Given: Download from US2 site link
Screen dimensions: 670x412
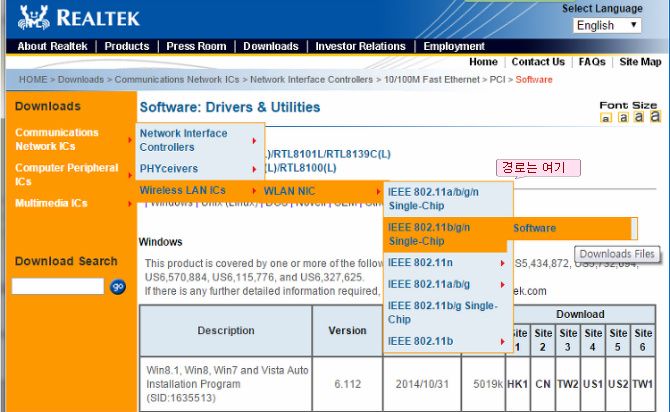Looking at the screenshot, I should click(618, 384).
